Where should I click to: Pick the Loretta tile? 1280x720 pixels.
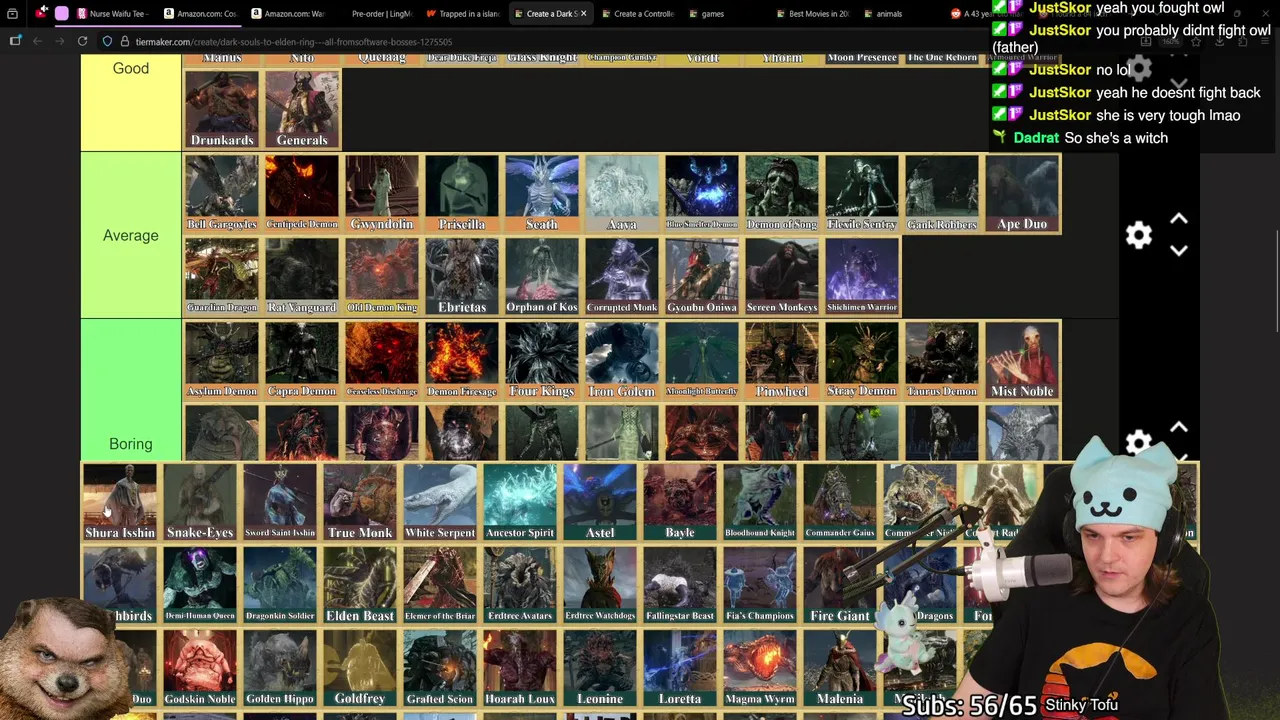pyautogui.click(x=680, y=668)
